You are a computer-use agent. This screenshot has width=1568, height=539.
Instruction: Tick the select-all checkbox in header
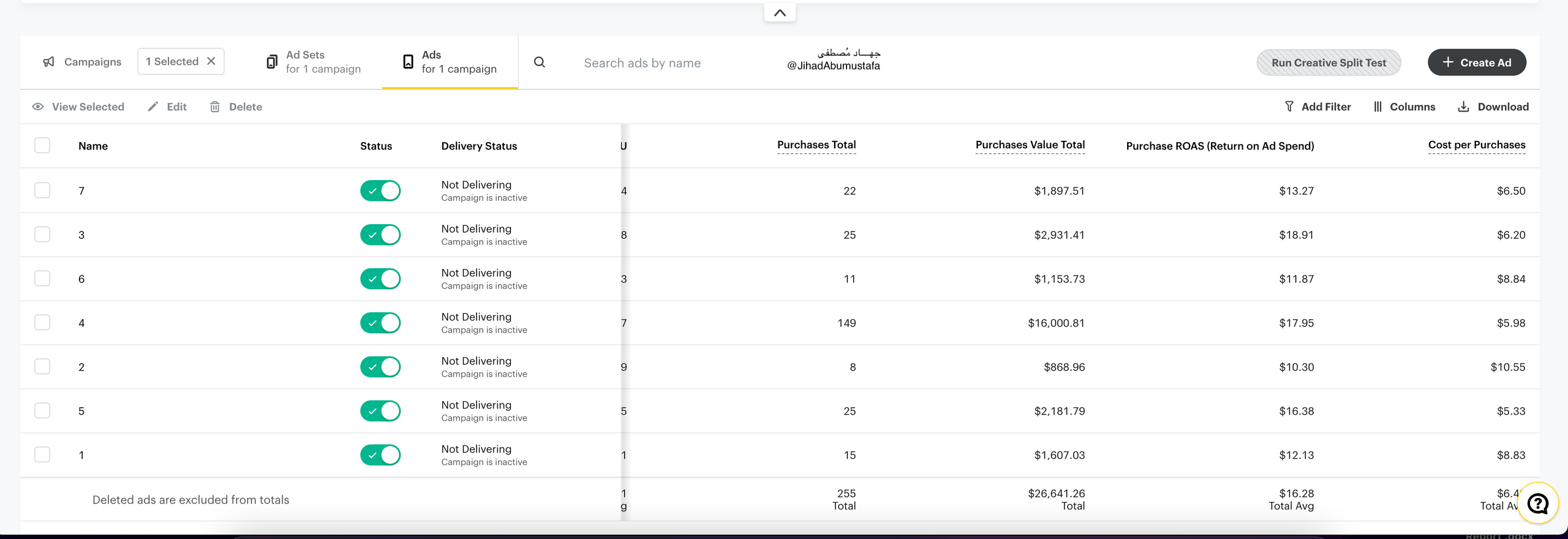(x=42, y=146)
